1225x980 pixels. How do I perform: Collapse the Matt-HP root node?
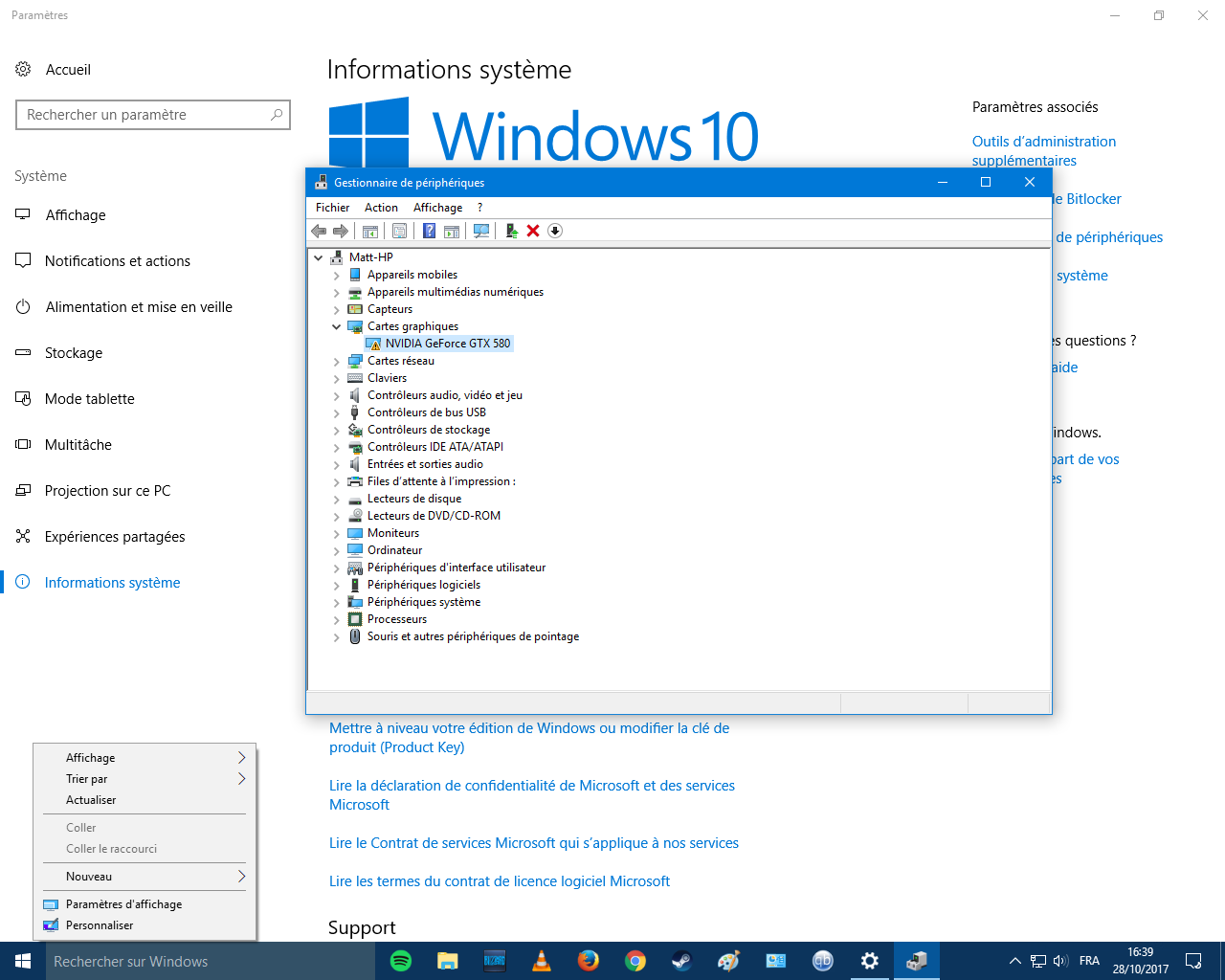319,257
